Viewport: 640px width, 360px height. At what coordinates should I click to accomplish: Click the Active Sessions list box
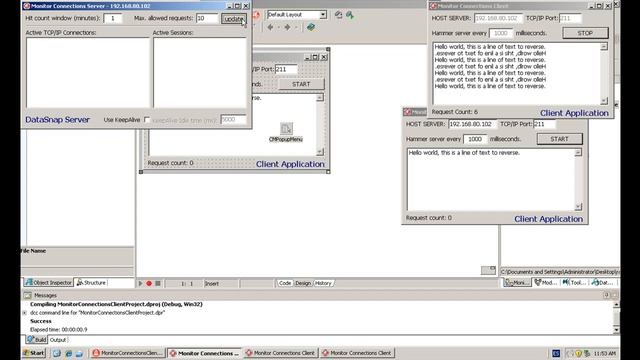click(x=200, y=73)
